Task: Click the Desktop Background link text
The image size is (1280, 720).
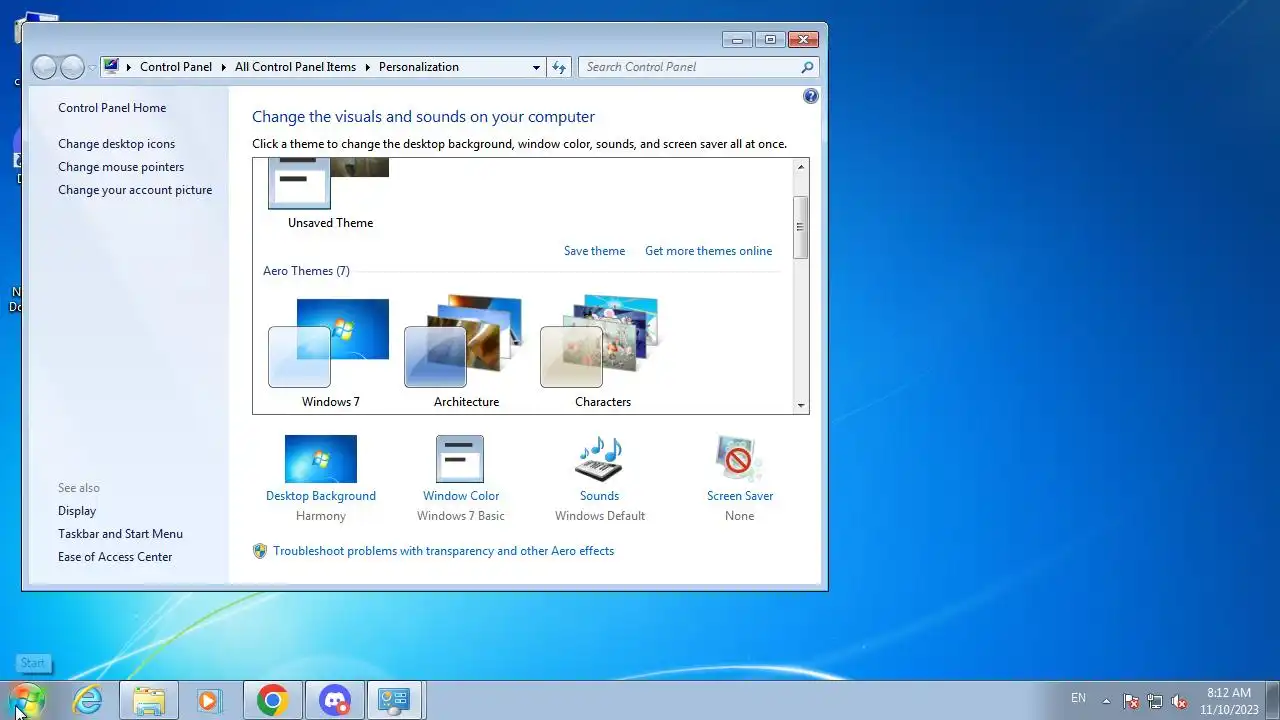Action: tap(321, 496)
